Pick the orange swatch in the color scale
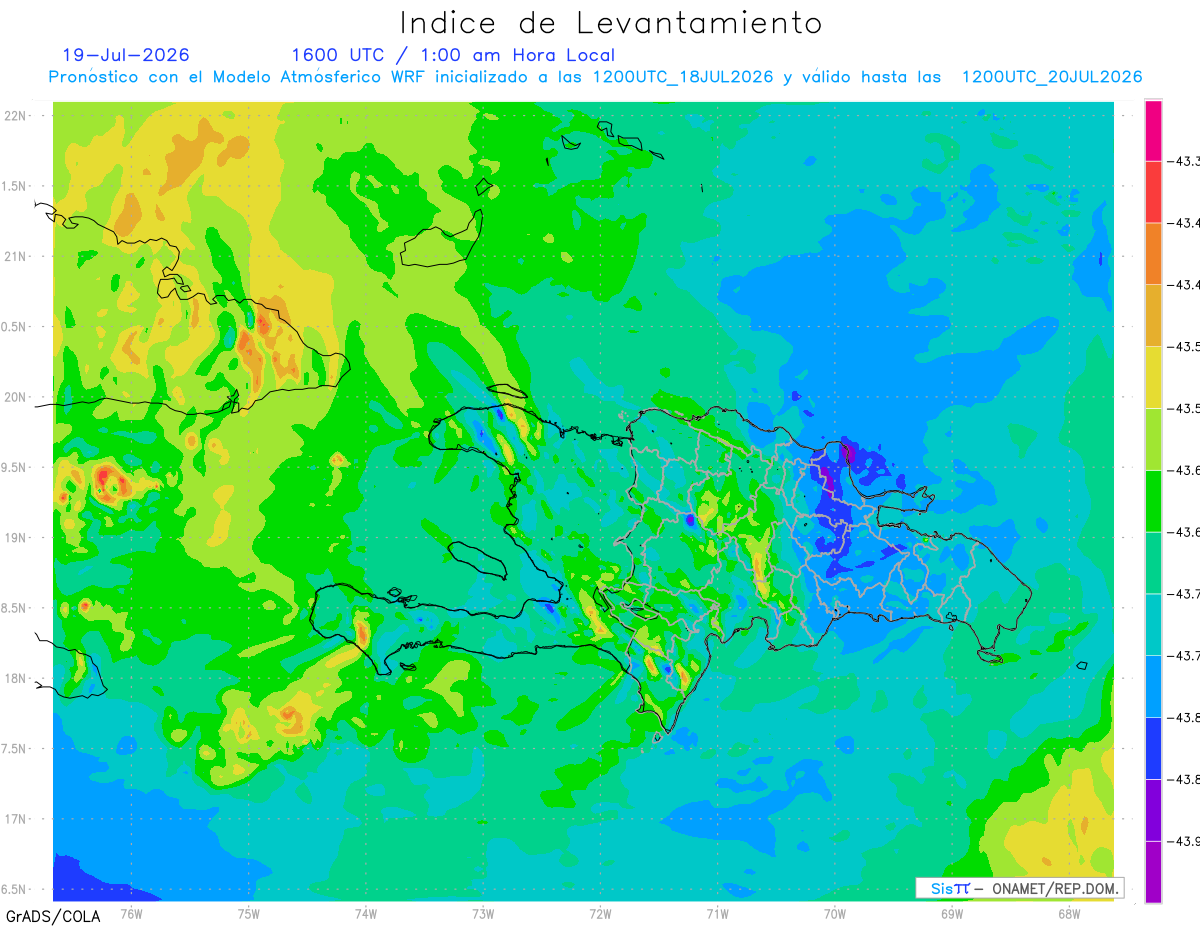This screenshot has width=1200, height=927. point(1153,253)
